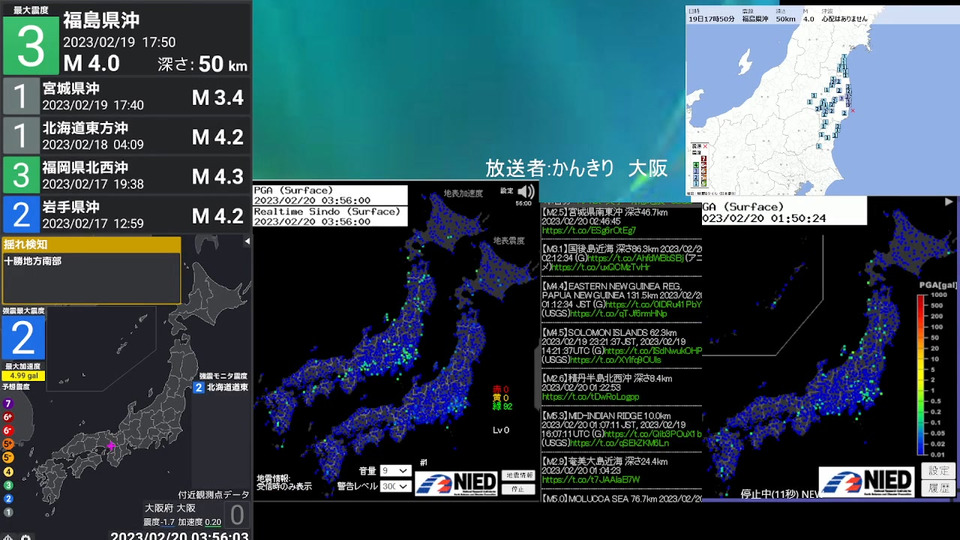This screenshot has width=960, height=540.
Task: Click the 北海道道東 monitor intensity entry
Action: pyautogui.click(x=221, y=387)
